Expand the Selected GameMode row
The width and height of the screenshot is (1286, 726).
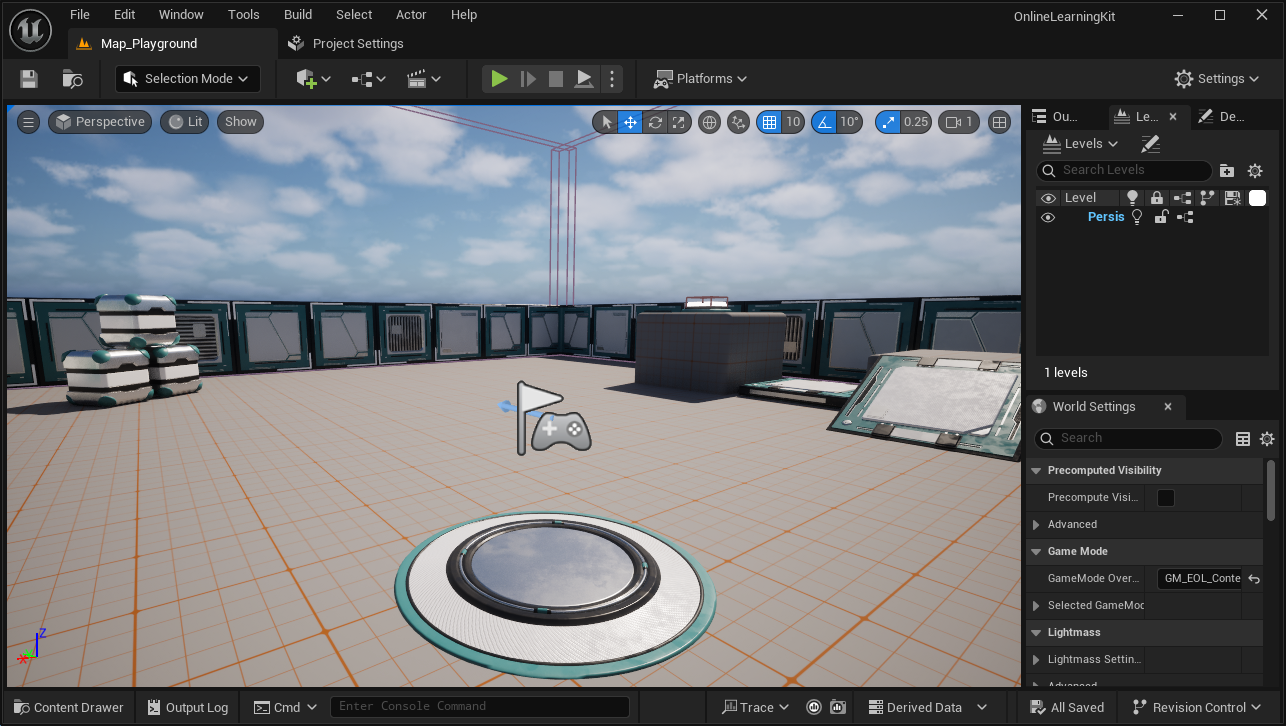(x=1036, y=605)
